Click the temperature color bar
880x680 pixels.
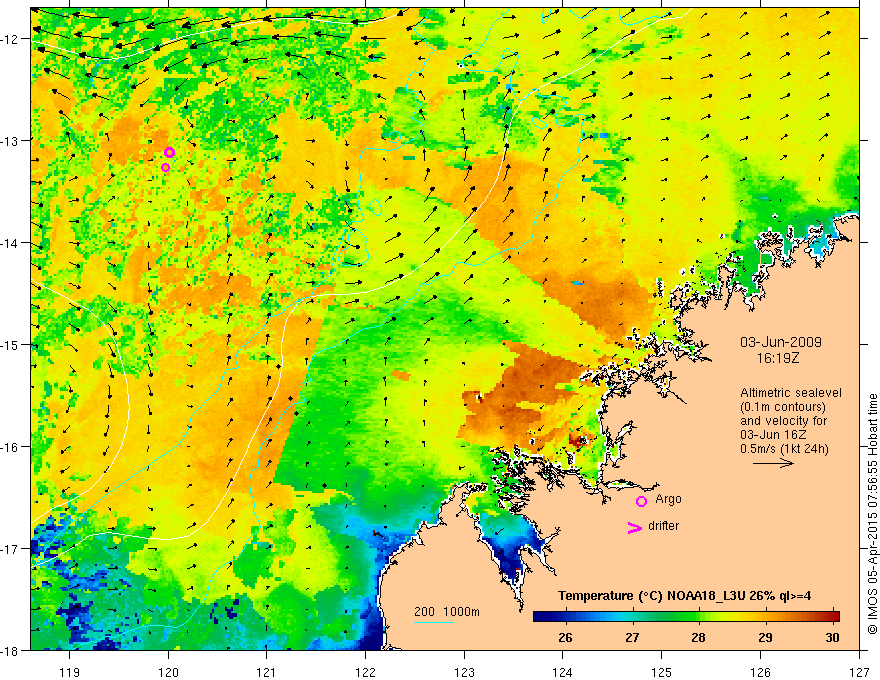pos(686,616)
